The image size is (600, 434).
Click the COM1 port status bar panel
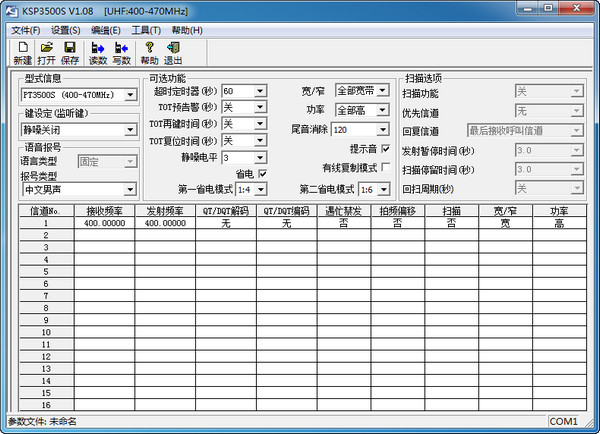coord(563,421)
